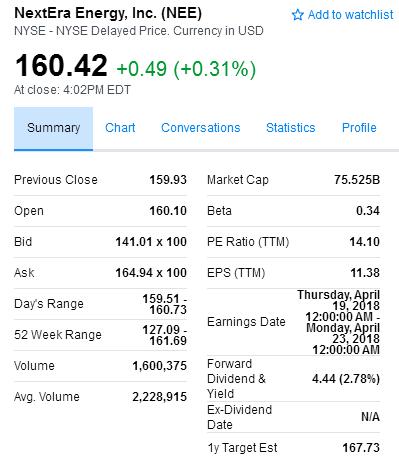
Task: Select the Summary tab
Action: tap(53, 128)
